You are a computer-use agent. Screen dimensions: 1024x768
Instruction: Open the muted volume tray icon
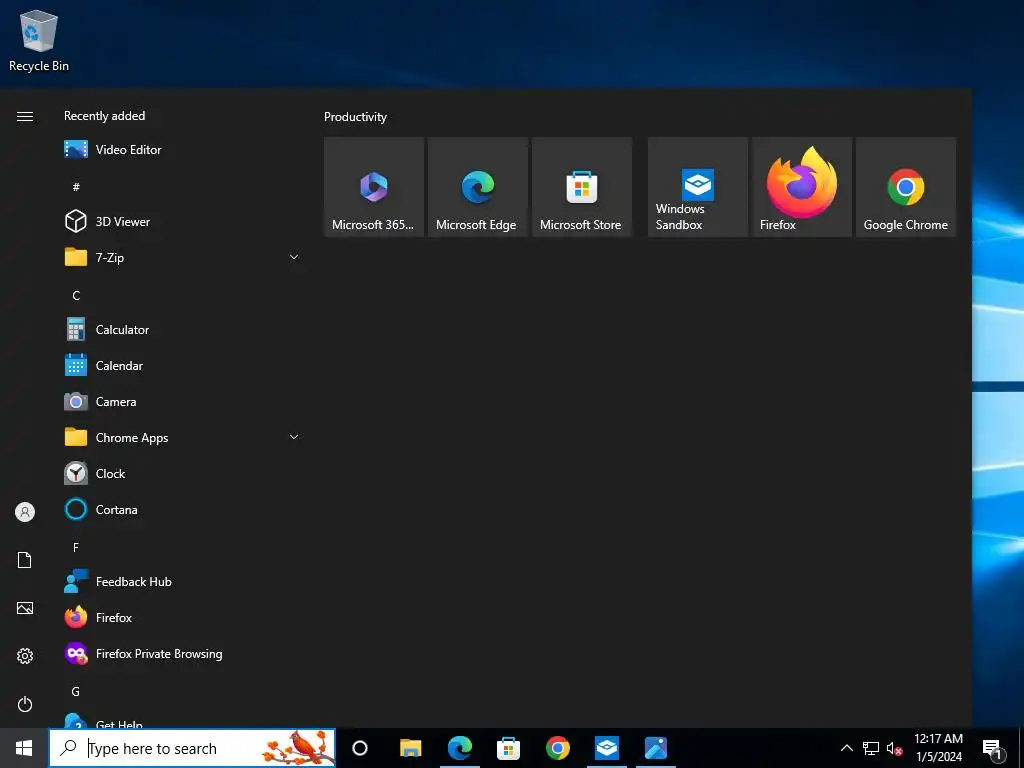point(895,748)
